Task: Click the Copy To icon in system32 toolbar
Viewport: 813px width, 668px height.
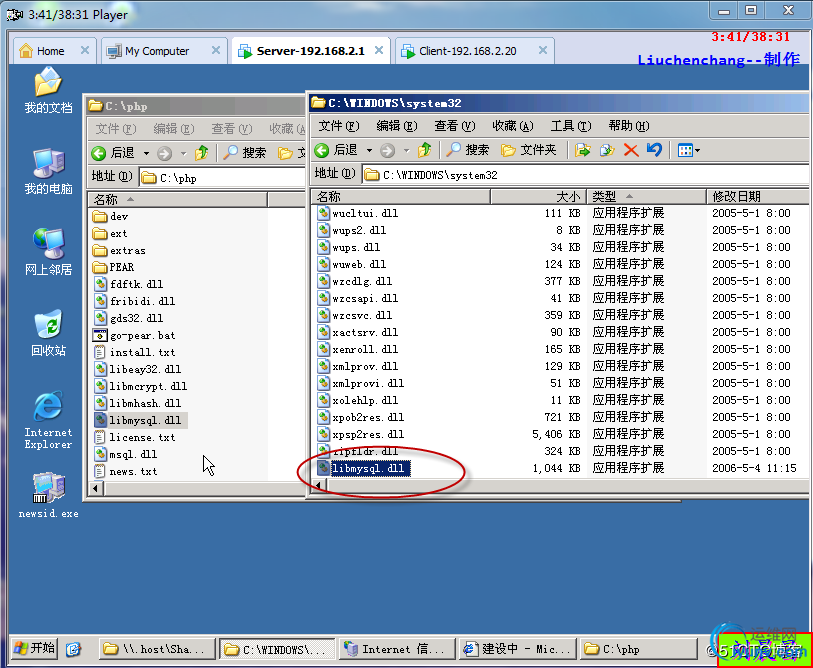Action: [606, 150]
